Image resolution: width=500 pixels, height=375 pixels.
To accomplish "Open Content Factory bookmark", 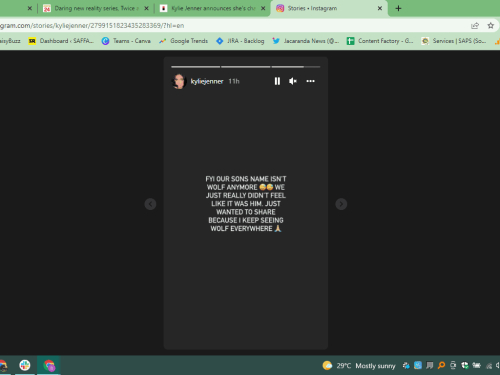I will tap(380, 41).
